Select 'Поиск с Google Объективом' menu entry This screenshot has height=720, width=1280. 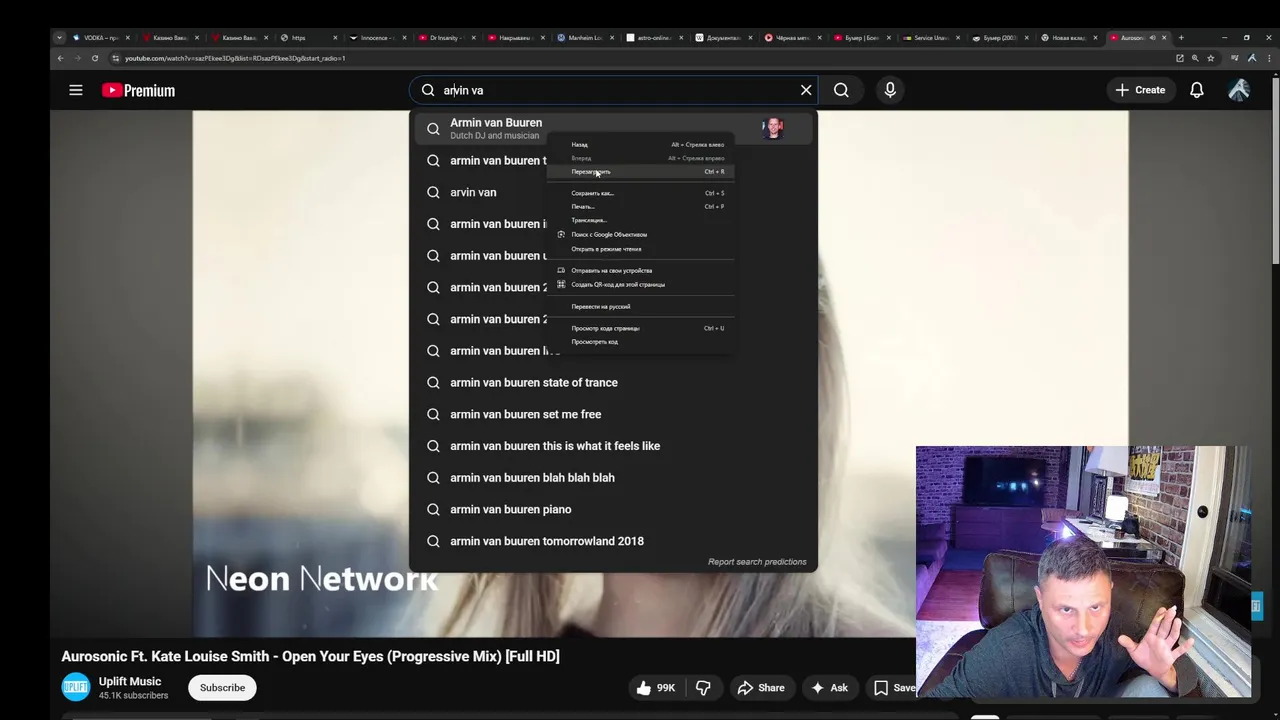640,234
